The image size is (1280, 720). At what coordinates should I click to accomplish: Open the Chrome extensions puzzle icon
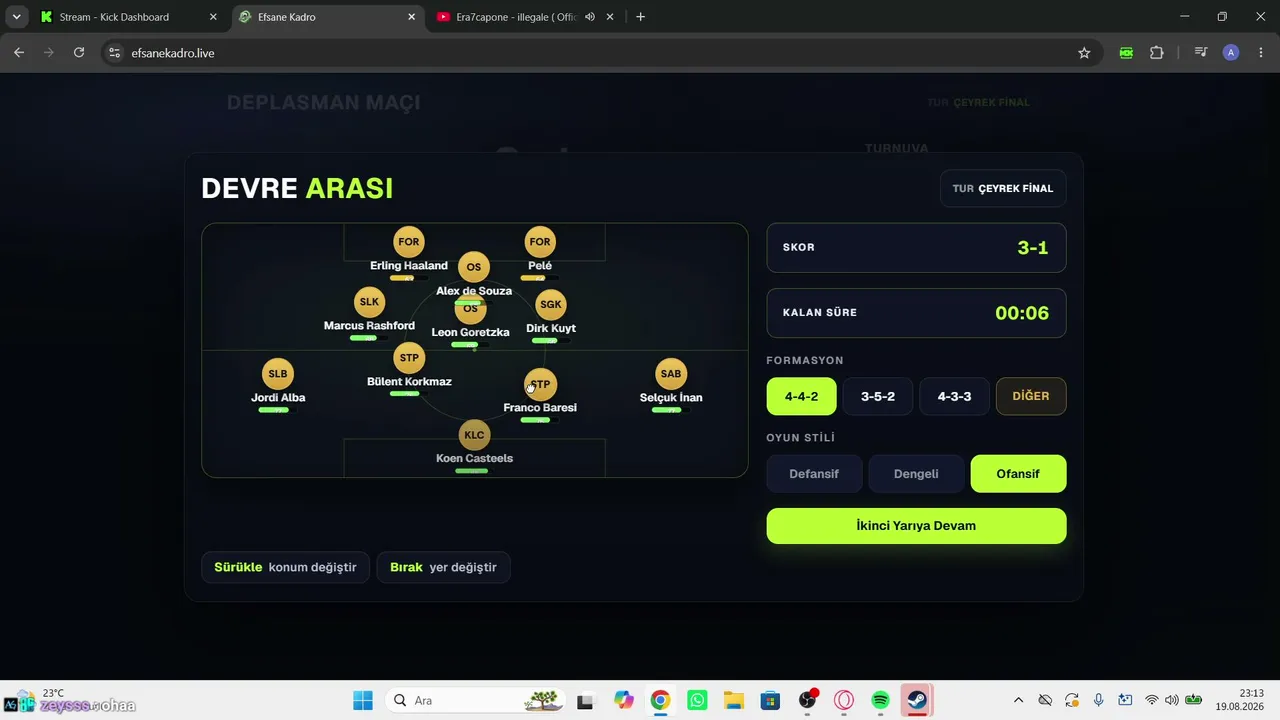pos(1157,53)
